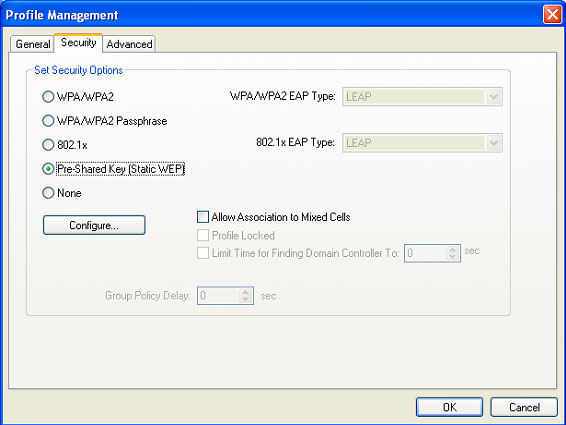
Task: Choose None as the security option
Action: [48, 193]
